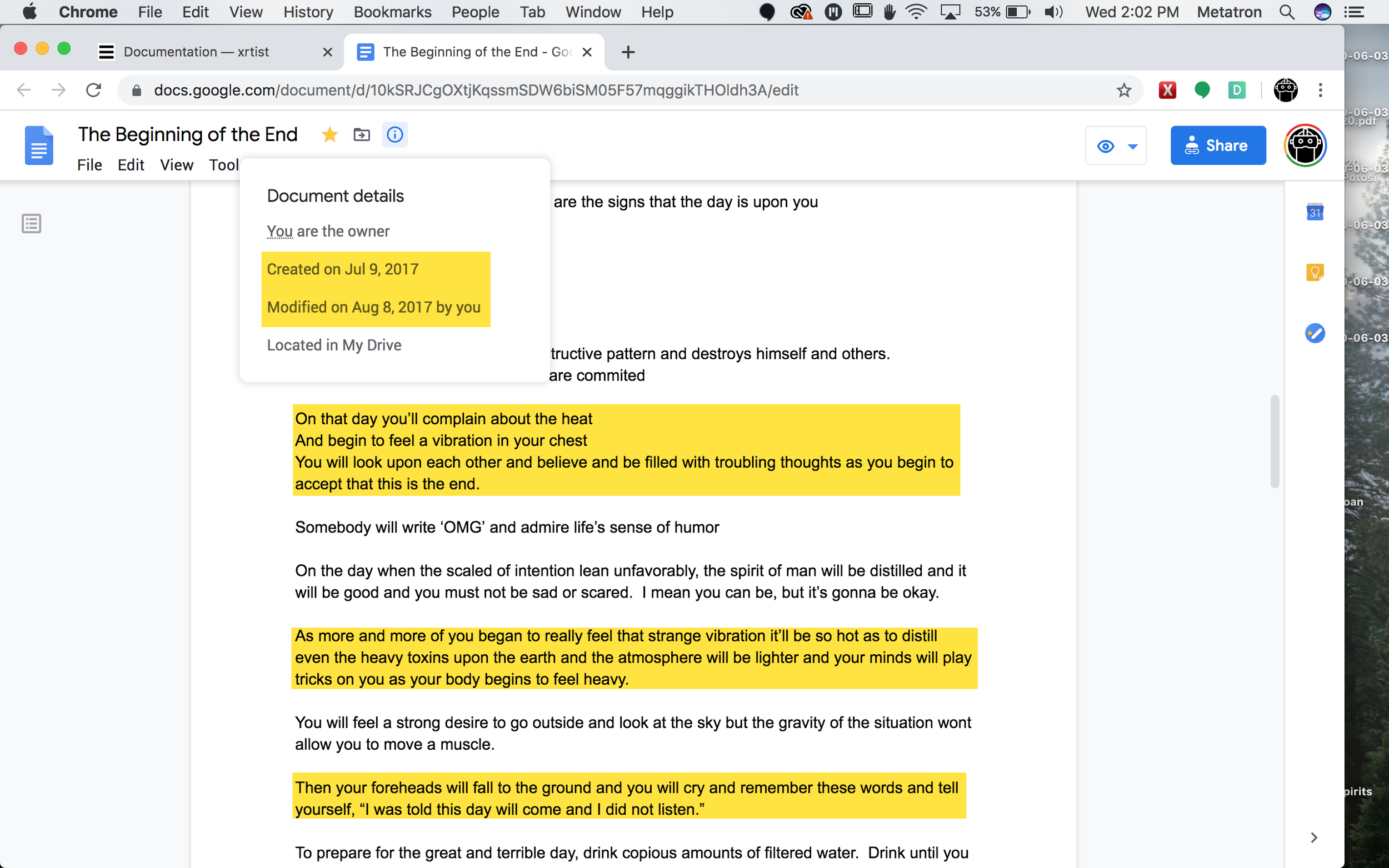Open the Chrome three-dot menu
1389x868 pixels.
[x=1320, y=90]
